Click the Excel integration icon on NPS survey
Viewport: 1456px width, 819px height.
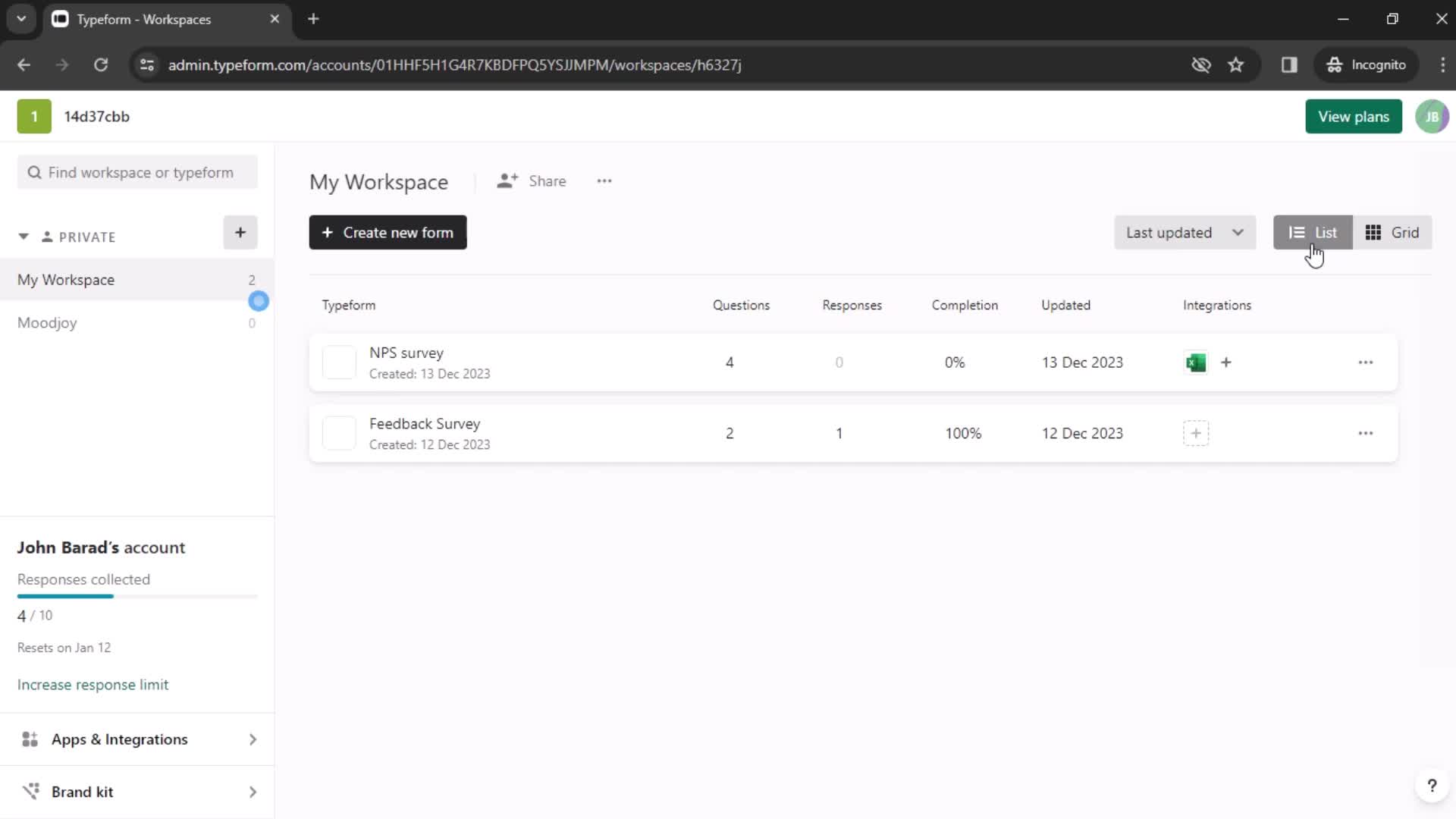click(x=1196, y=362)
